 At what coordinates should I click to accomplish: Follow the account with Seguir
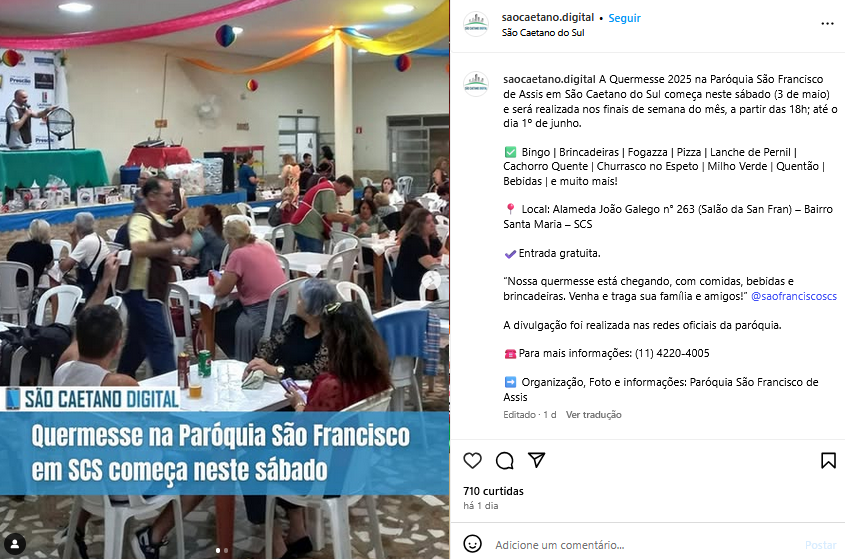[624, 18]
